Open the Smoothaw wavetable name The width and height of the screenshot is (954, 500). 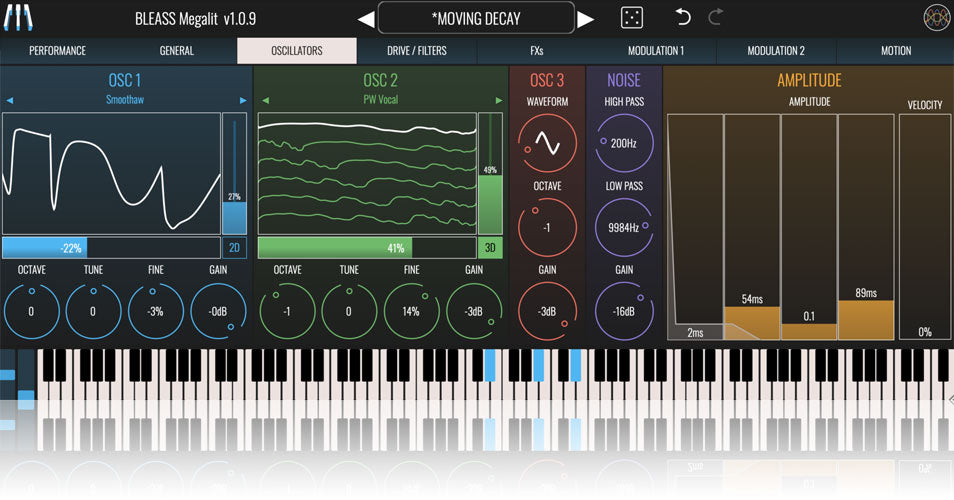coord(125,100)
